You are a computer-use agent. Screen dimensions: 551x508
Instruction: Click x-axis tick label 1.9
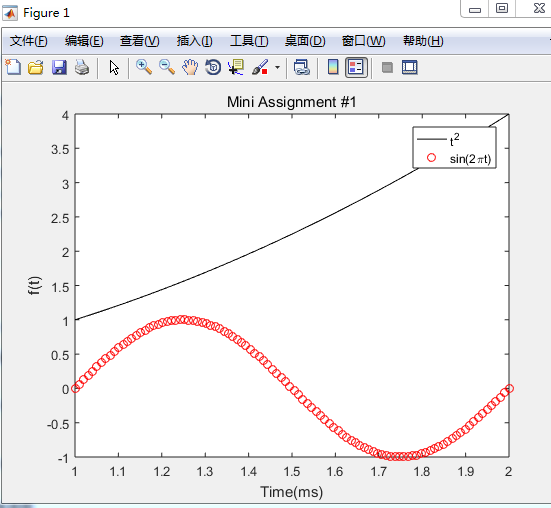(466, 471)
